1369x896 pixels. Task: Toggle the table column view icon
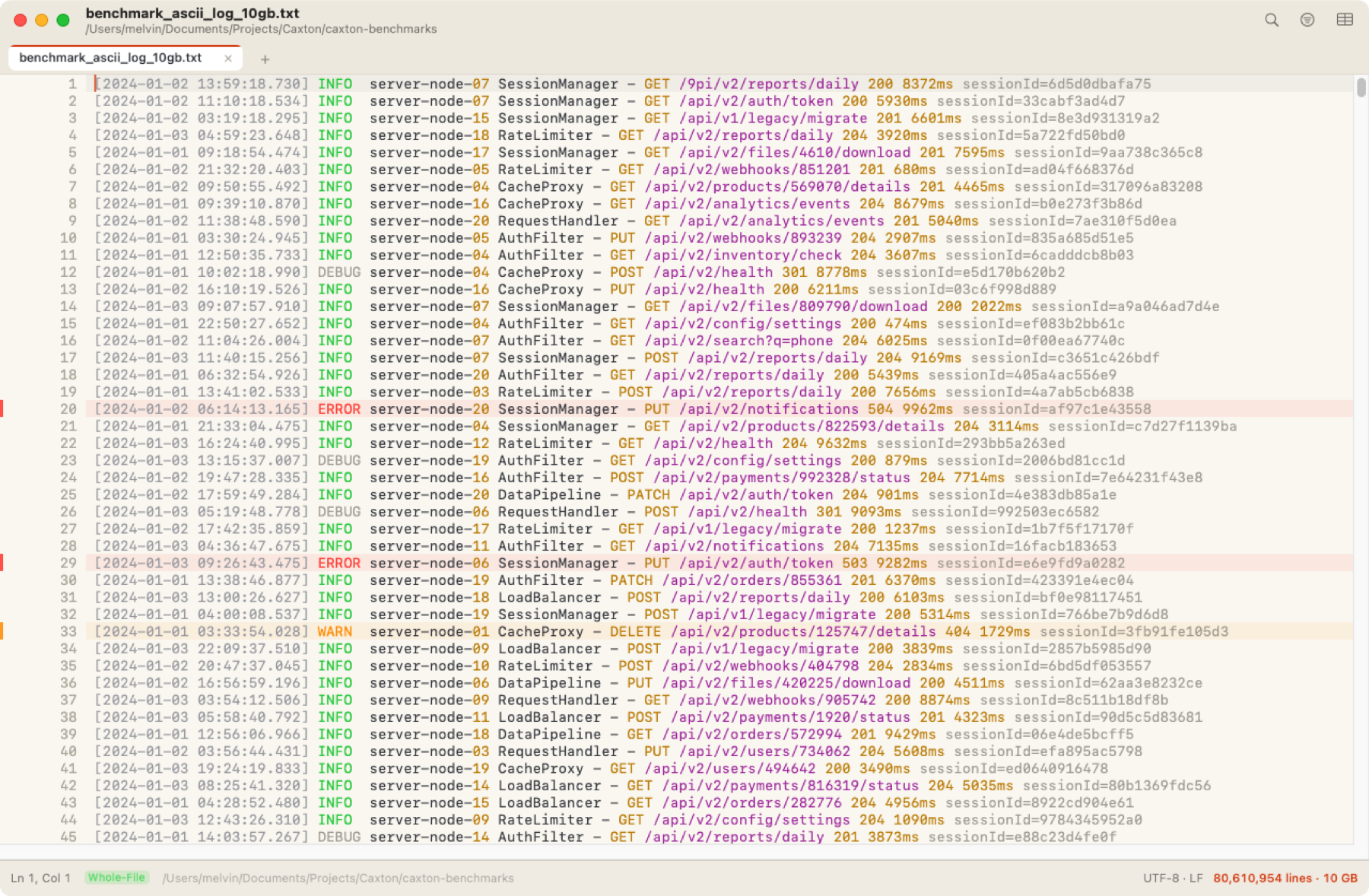point(1345,20)
